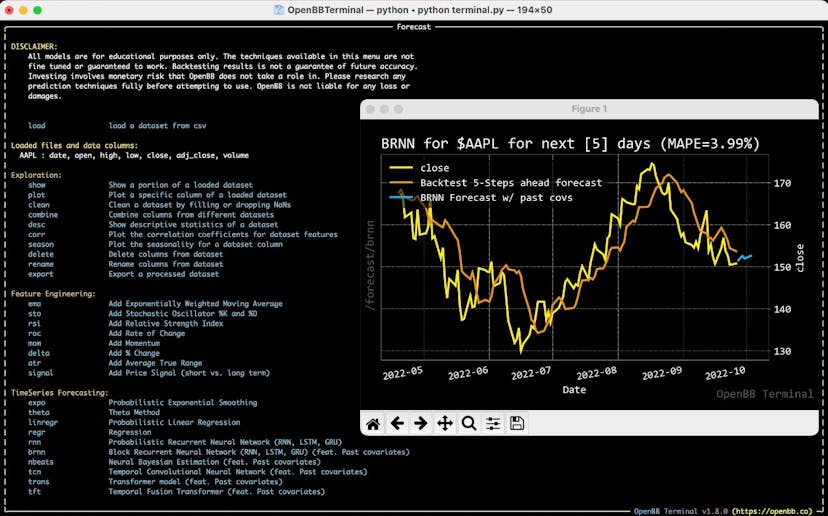Click the 'roc' feature engineering command

(x=35, y=333)
